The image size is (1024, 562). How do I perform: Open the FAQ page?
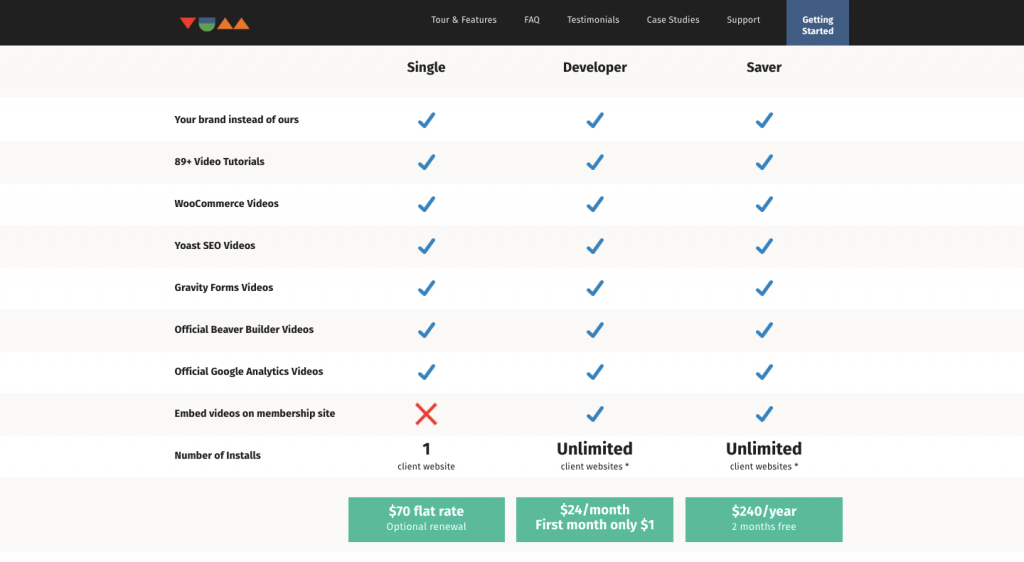pyautogui.click(x=532, y=20)
